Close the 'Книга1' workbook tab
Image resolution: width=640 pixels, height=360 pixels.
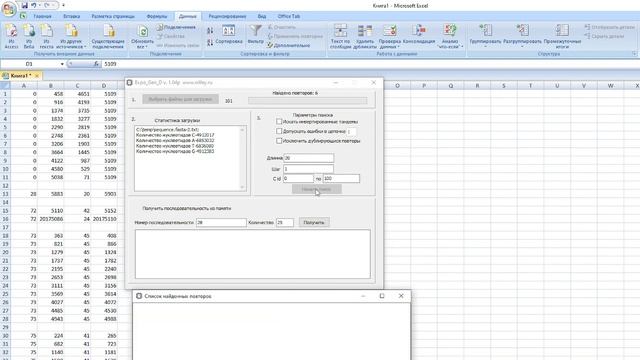coord(37,76)
